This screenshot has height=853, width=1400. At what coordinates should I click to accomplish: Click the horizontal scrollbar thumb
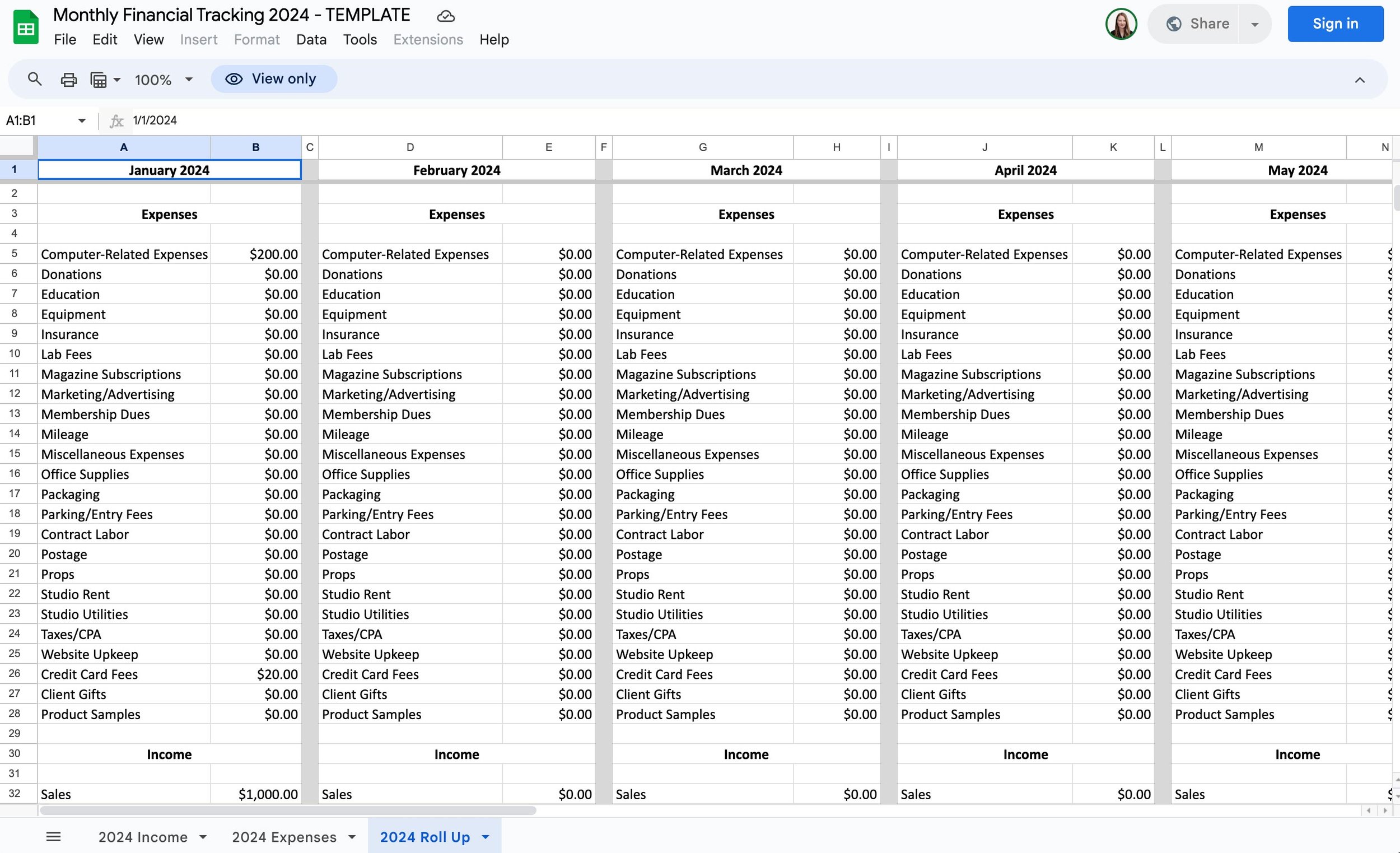[x=287, y=810]
